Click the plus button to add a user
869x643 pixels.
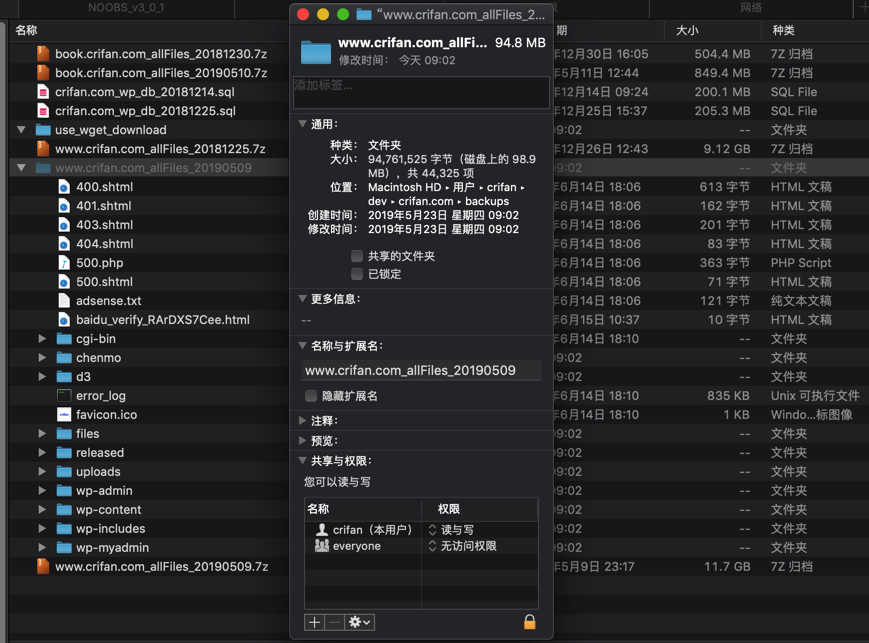[314, 622]
